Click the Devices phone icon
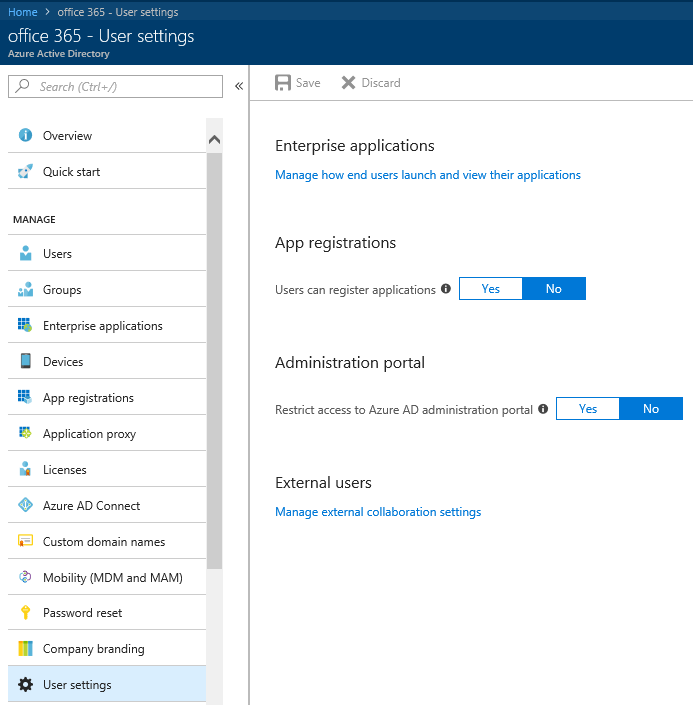This screenshot has height=705, width=693. click(26, 361)
